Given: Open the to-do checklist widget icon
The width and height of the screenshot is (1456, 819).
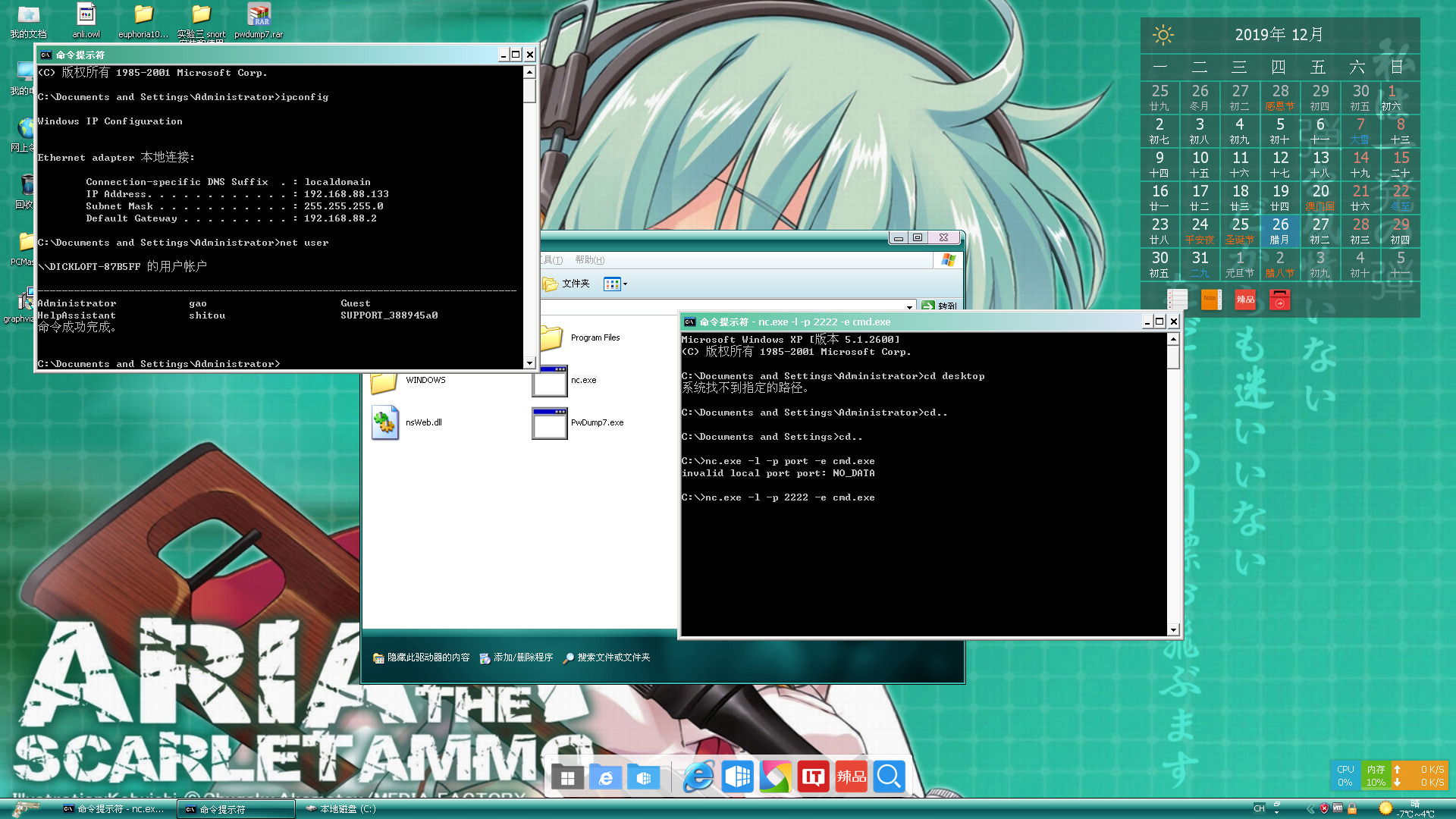Looking at the screenshot, I should (x=1177, y=300).
